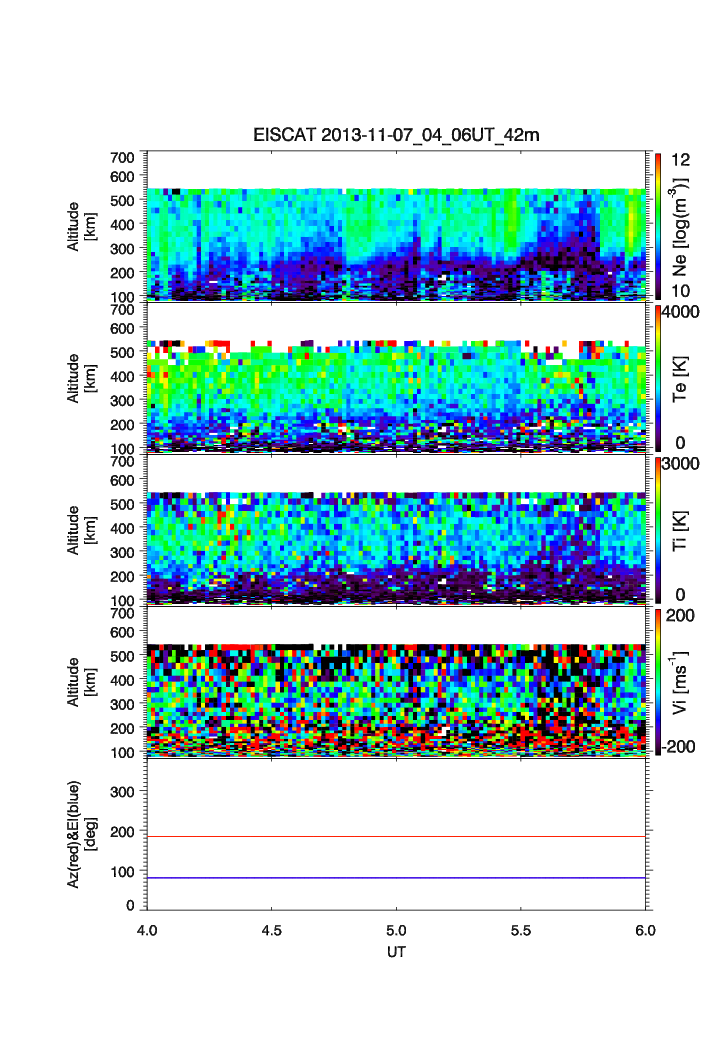Select the Ti [K] colorbar label
Image resolution: width=708 pixels, height=1062 pixels.
680,530
